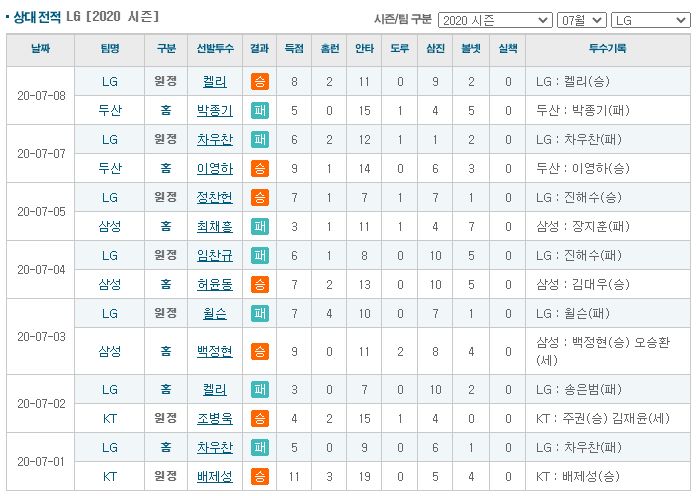Click the 홈런 column header
This screenshot has height=496, width=697.
pos(329,48)
